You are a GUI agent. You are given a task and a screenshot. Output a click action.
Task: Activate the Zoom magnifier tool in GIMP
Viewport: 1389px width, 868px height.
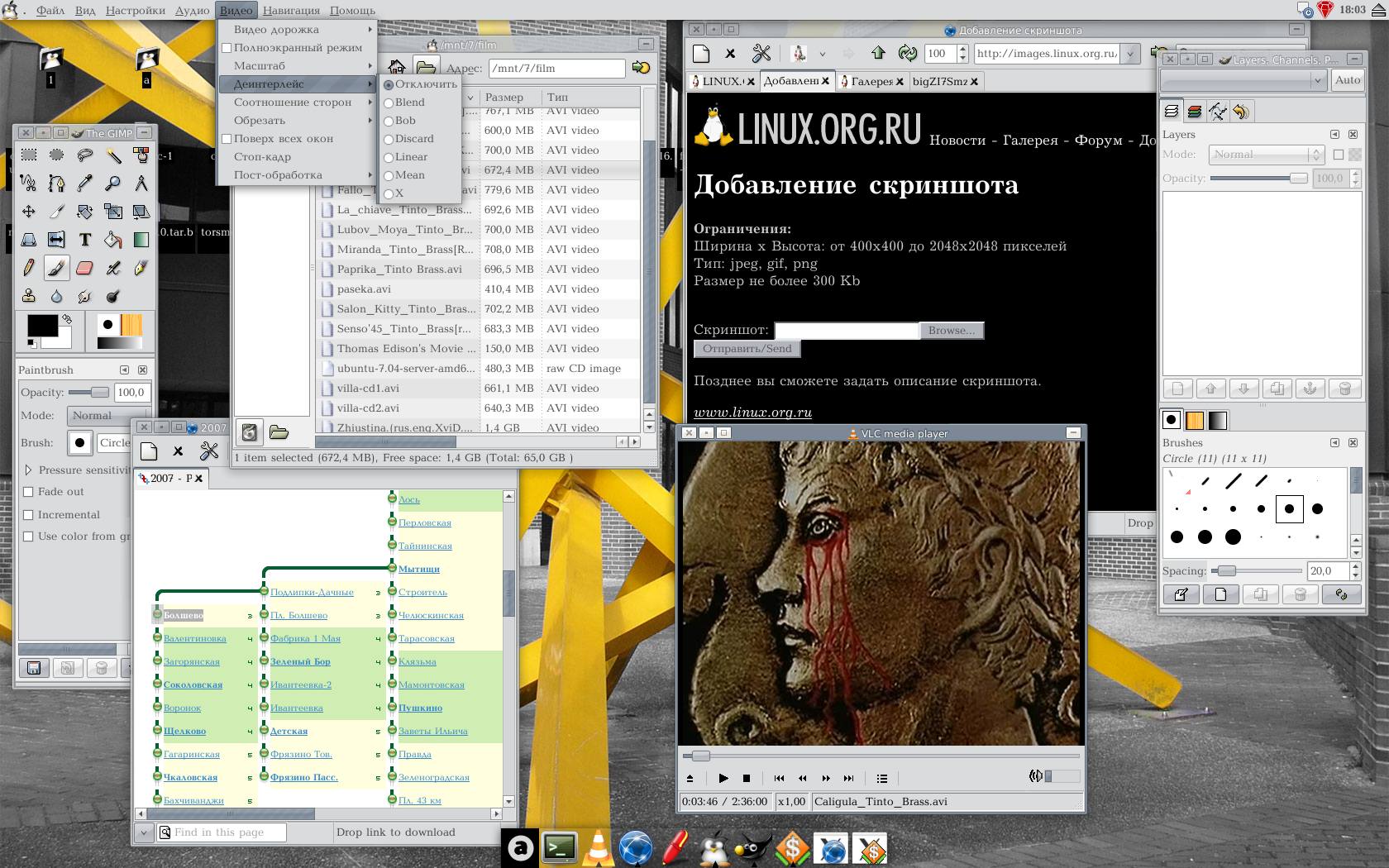pos(113,183)
